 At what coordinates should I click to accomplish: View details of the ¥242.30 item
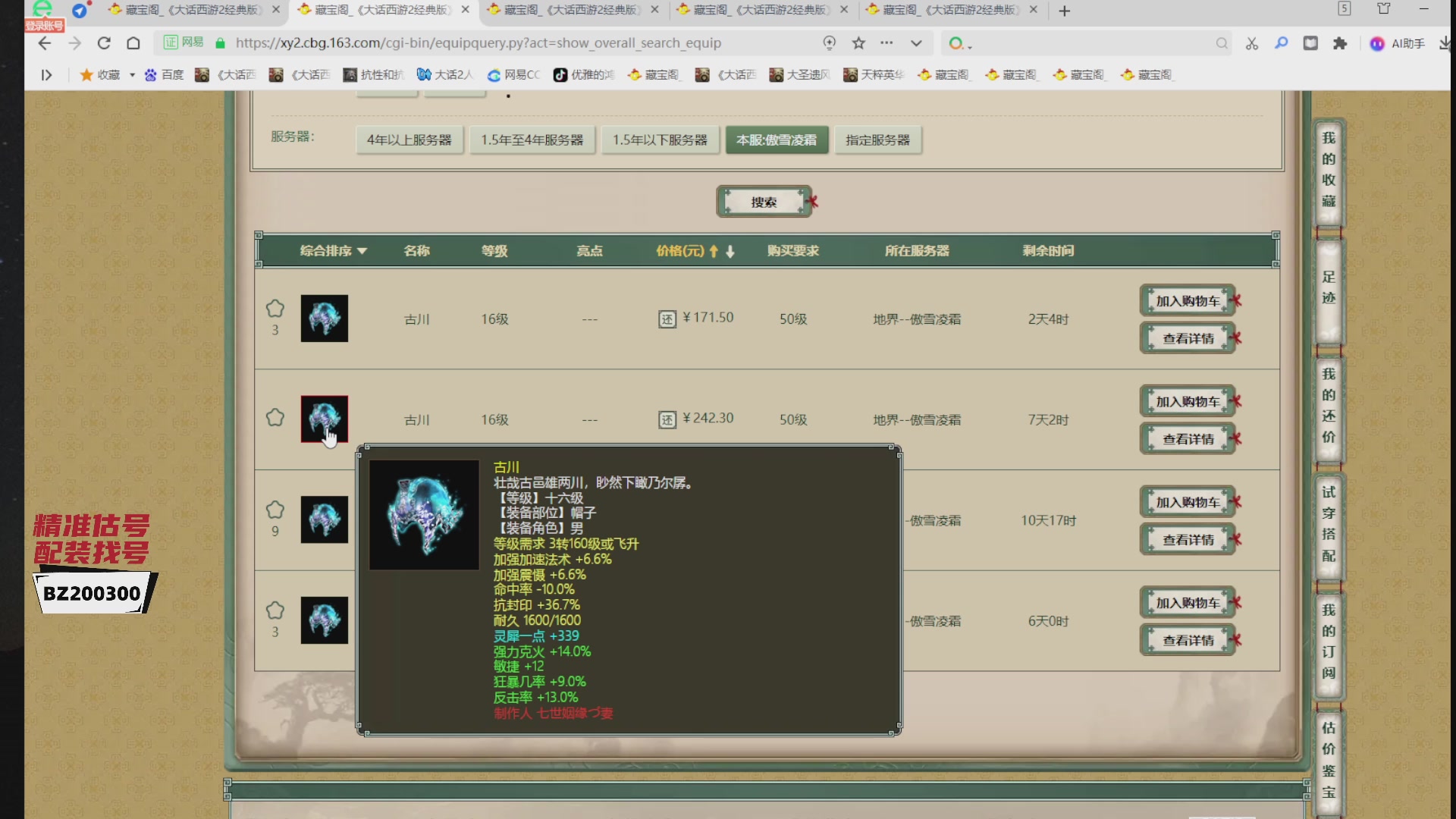pyautogui.click(x=1188, y=439)
